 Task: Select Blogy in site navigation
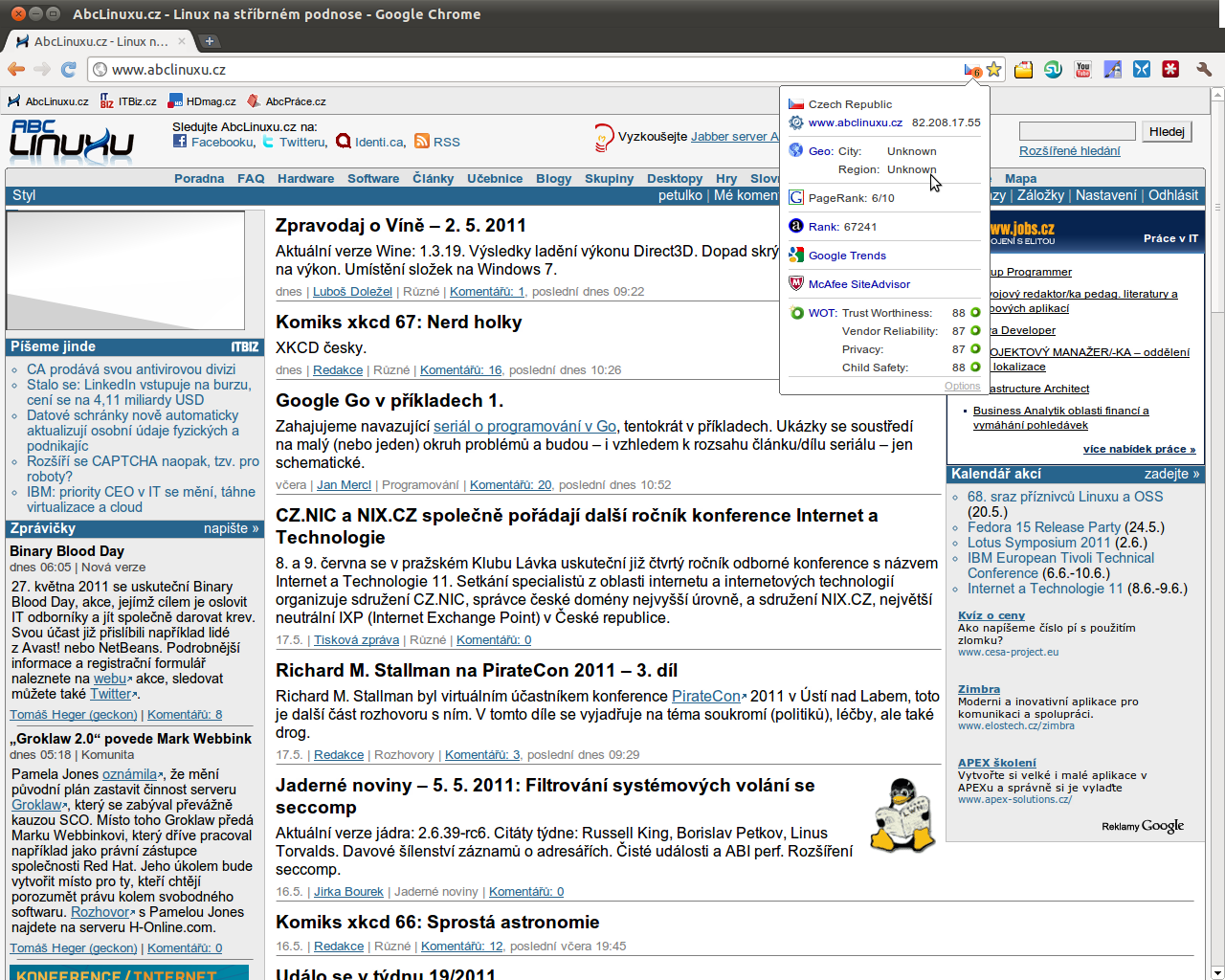click(x=553, y=179)
